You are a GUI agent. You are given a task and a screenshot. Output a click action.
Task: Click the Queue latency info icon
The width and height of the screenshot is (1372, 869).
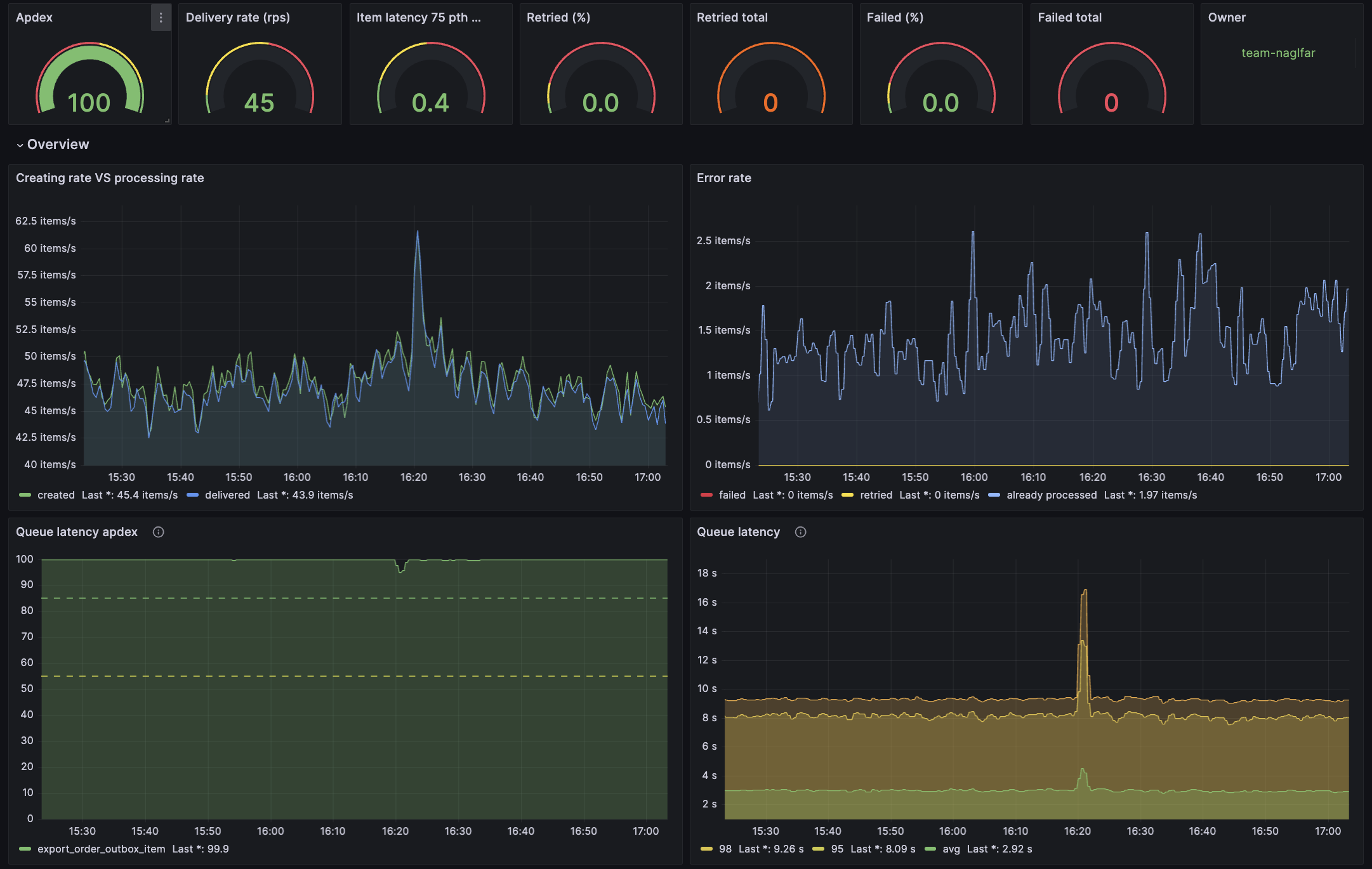[801, 532]
